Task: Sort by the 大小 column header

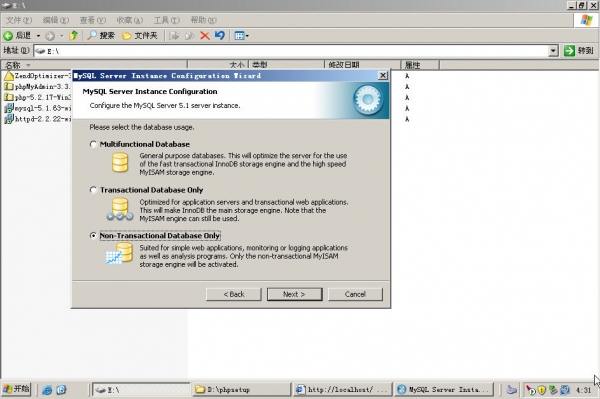Action: pyautogui.click(x=218, y=65)
